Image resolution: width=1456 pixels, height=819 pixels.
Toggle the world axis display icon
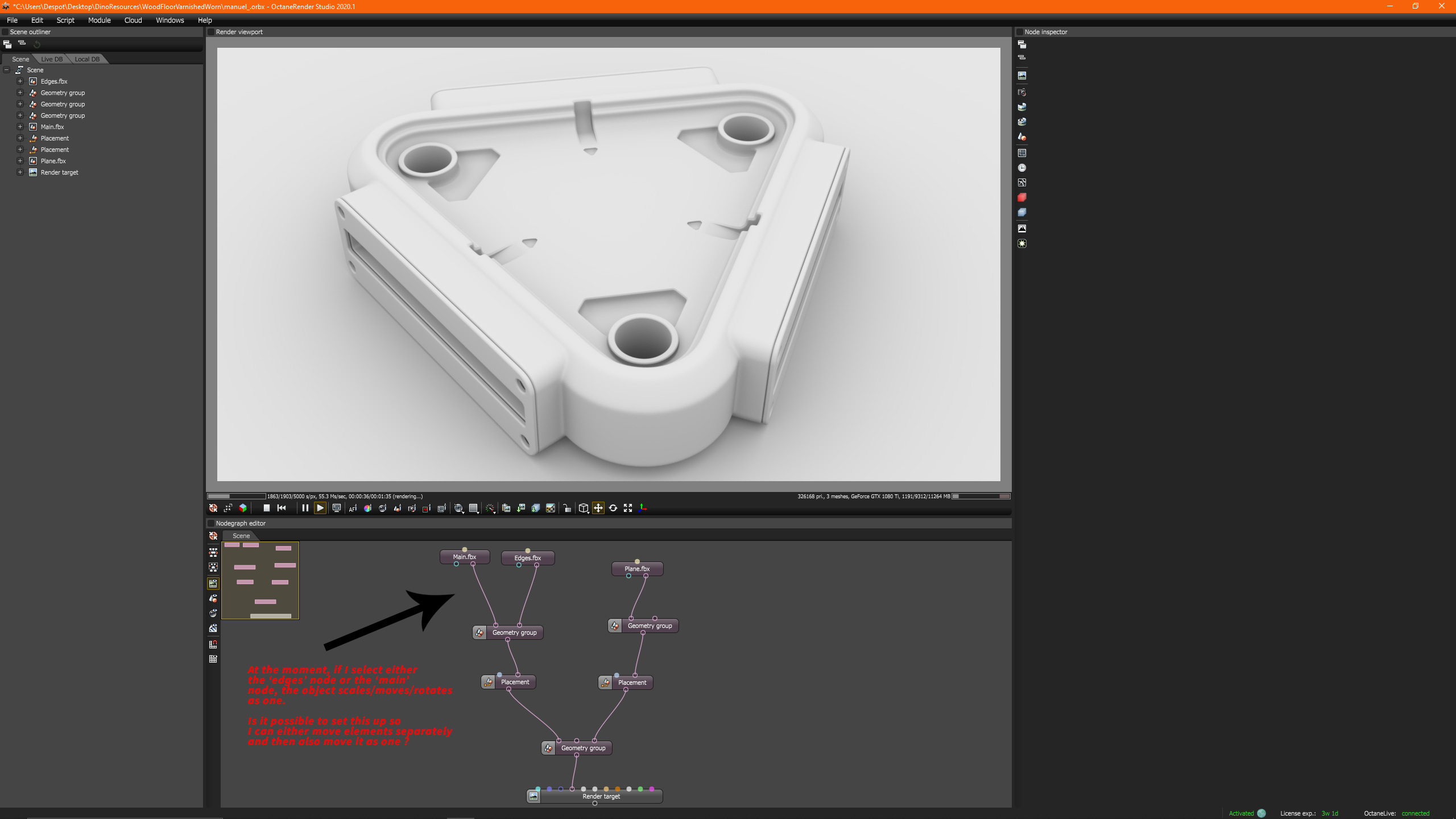643,508
